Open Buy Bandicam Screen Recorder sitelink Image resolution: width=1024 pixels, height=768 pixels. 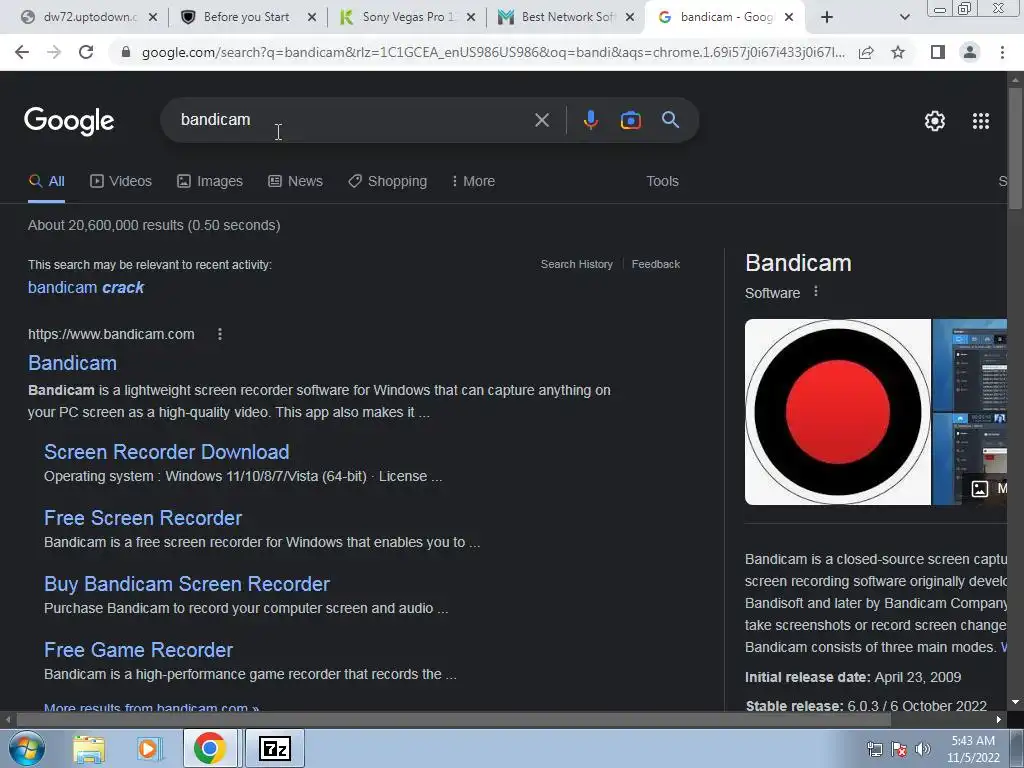[187, 584]
